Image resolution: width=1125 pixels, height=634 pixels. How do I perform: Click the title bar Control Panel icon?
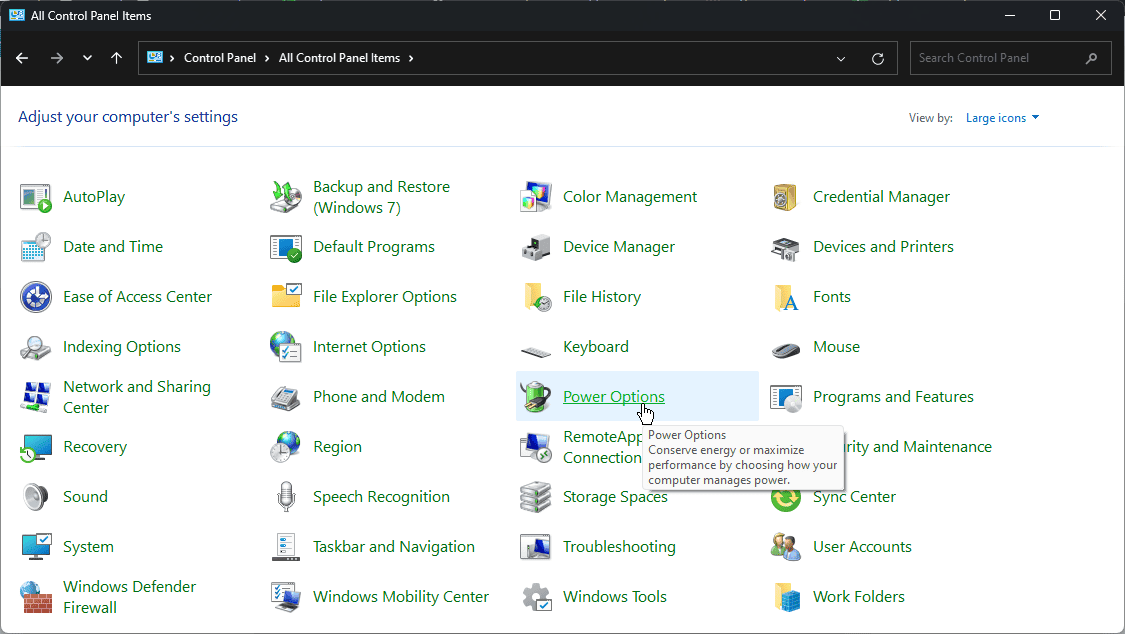17,15
